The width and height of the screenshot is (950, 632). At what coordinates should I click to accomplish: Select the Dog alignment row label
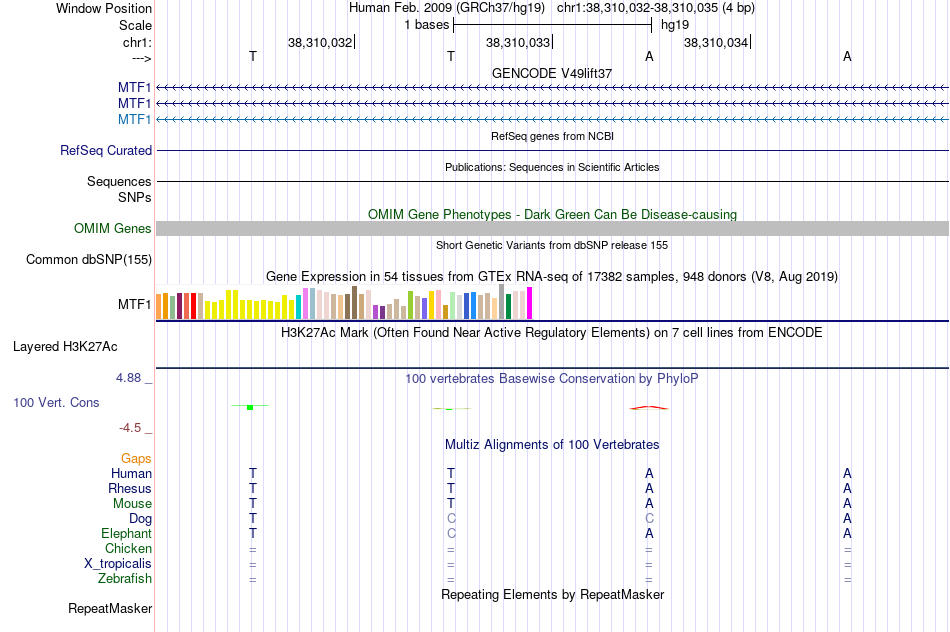coord(140,519)
